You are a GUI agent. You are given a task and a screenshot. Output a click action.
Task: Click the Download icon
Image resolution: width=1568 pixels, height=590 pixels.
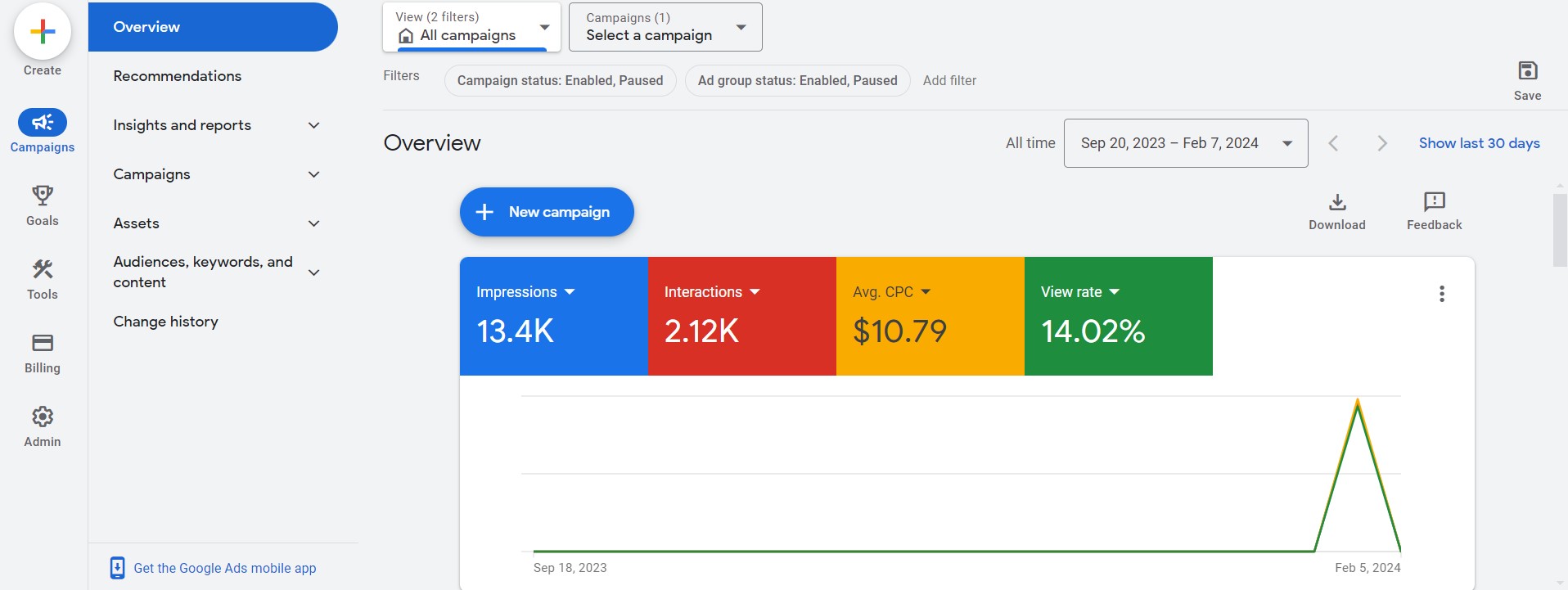click(x=1336, y=202)
